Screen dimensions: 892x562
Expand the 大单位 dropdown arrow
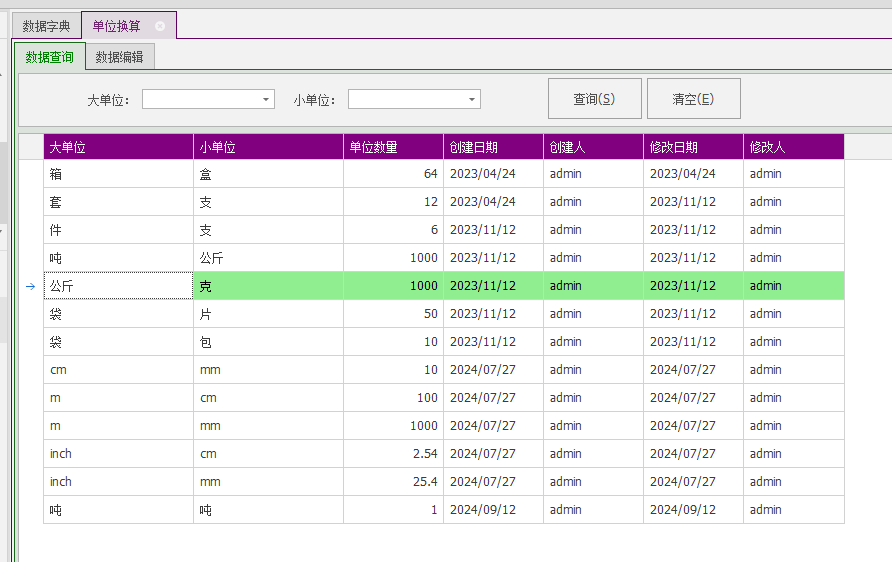[266, 100]
